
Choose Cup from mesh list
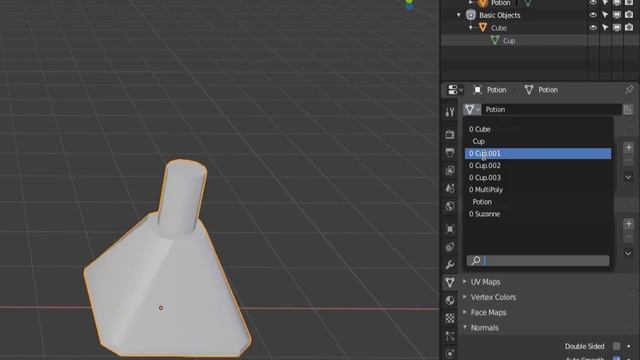(538, 141)
